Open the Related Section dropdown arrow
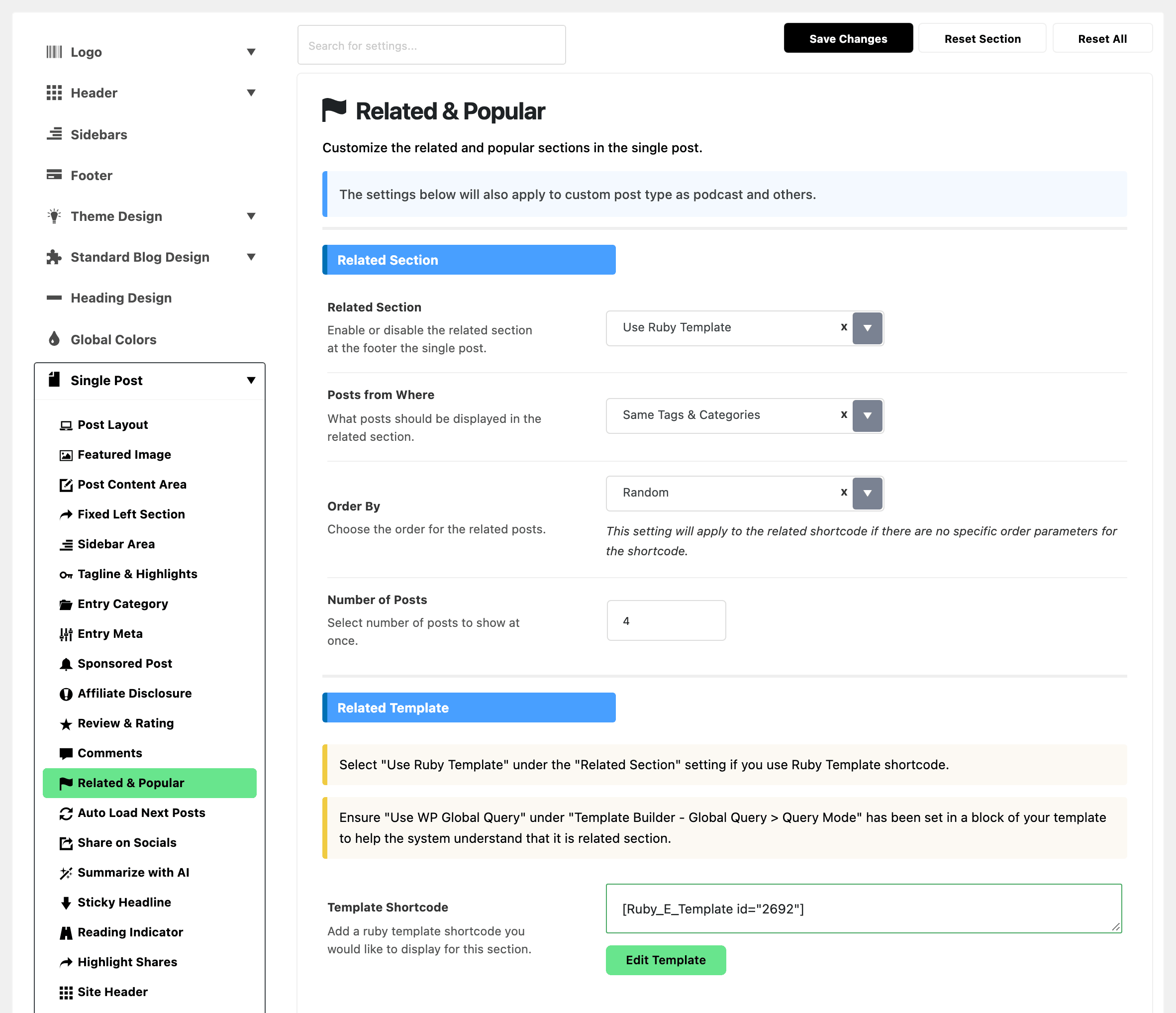Viewport: 1176px width, 1013px height. (867, 328)
